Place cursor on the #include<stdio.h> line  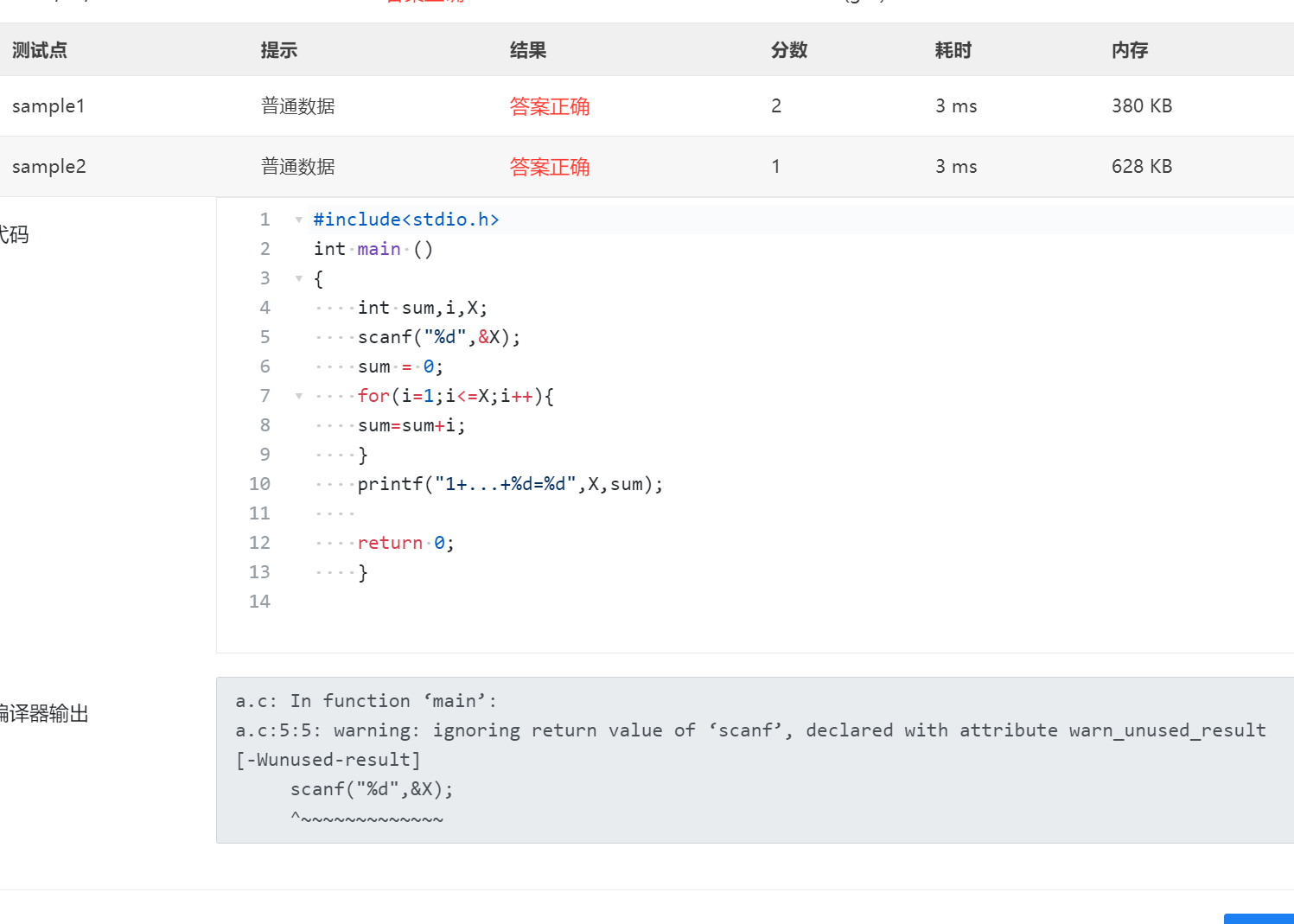pyautogui.click(x=406, y=220)
